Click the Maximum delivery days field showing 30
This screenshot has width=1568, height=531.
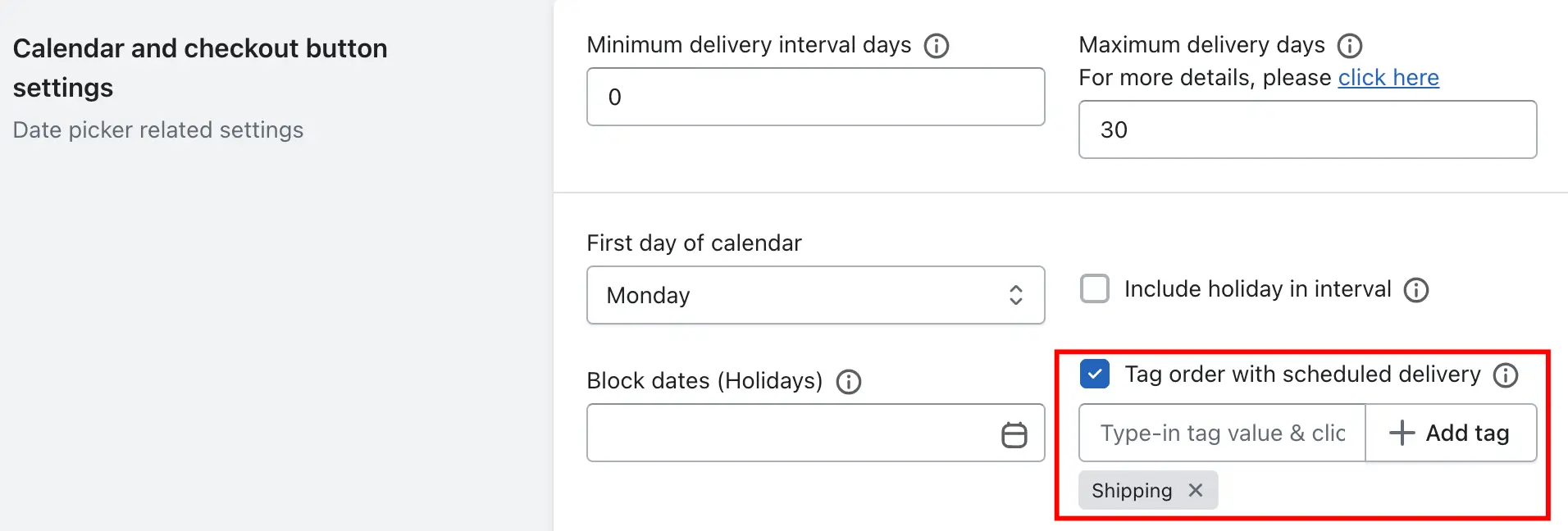[x=1307, y=129]
